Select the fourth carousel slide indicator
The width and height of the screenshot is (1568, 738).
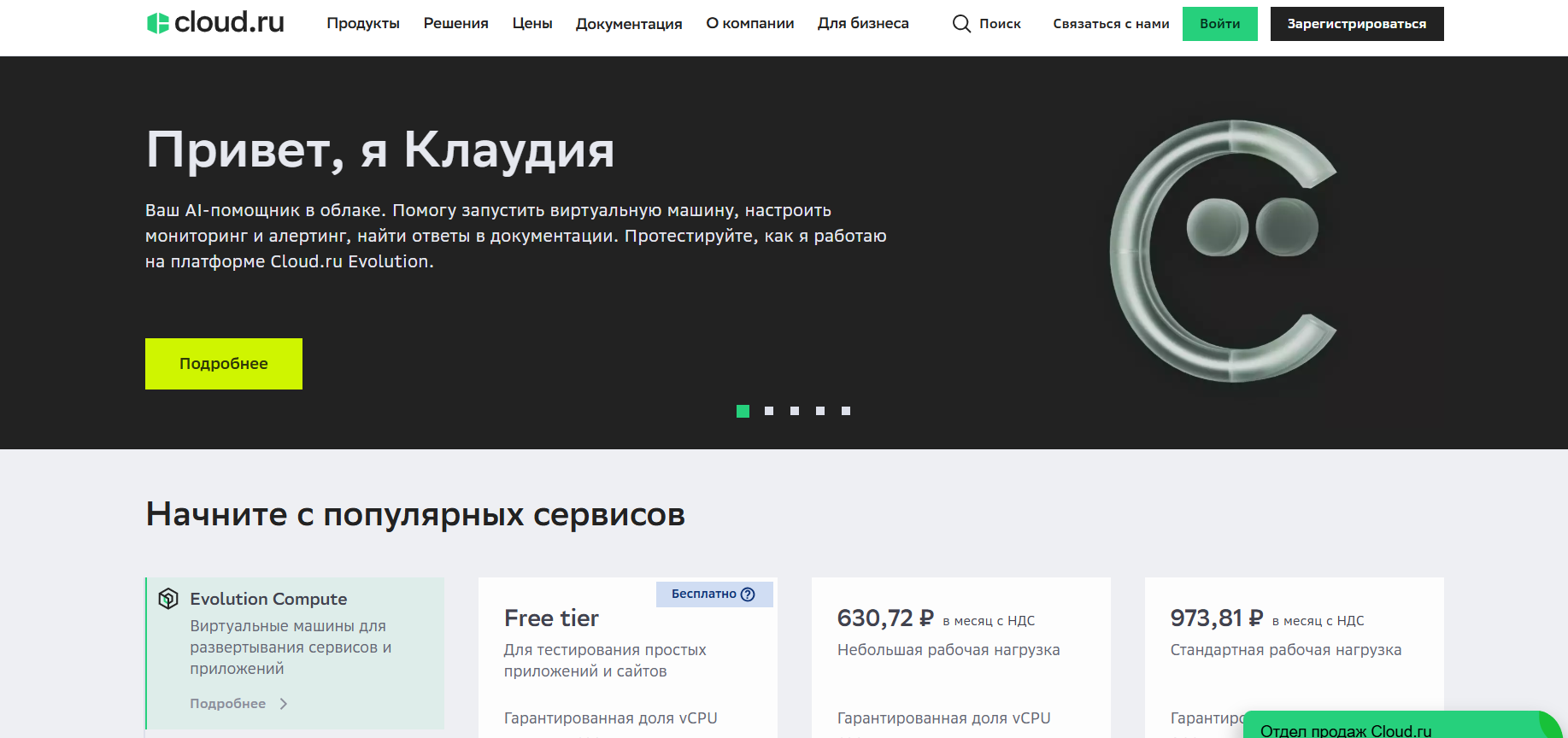click(x=820, y=411)
